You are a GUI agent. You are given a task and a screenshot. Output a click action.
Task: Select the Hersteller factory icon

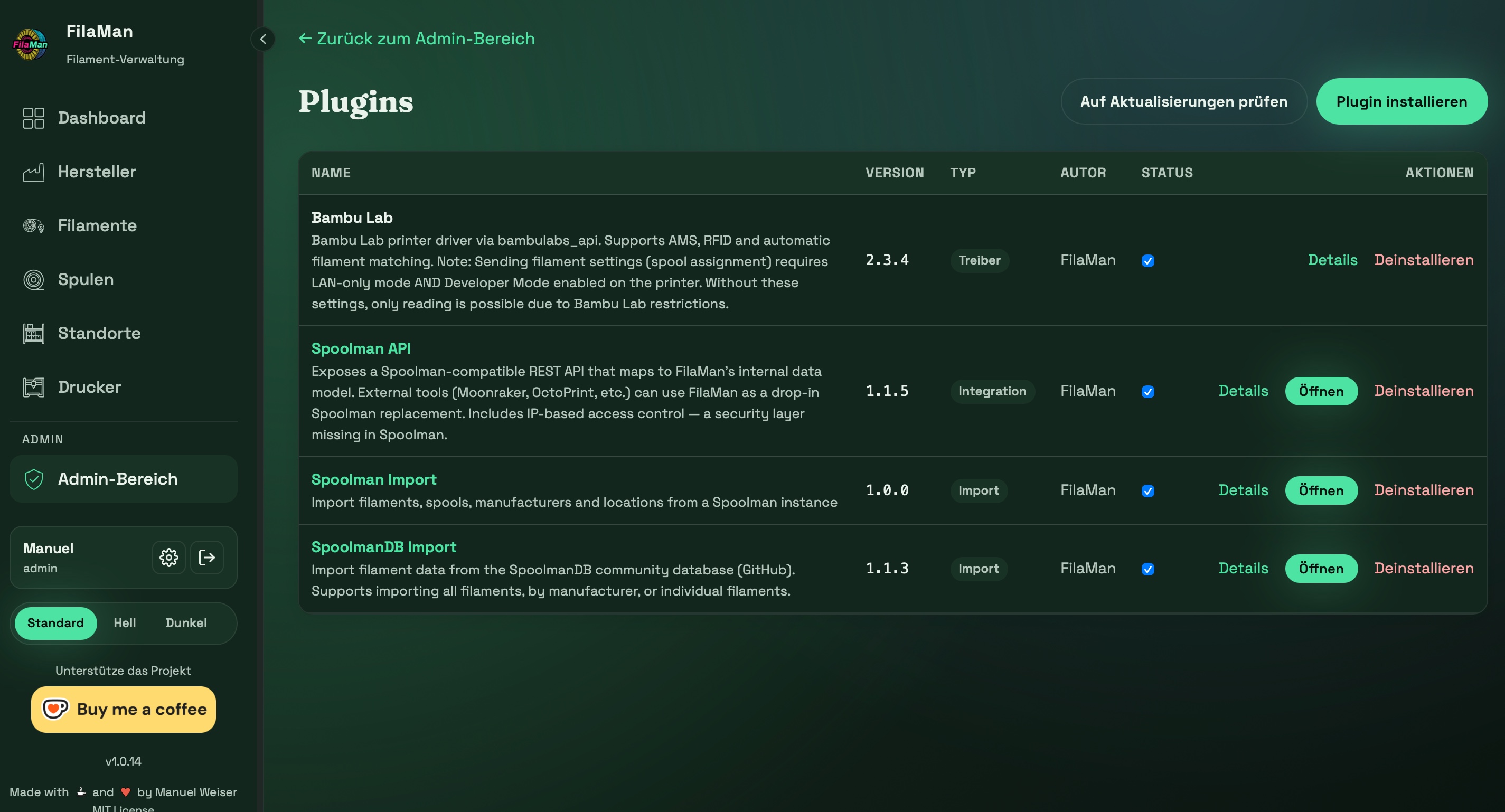tap(33, 171)
